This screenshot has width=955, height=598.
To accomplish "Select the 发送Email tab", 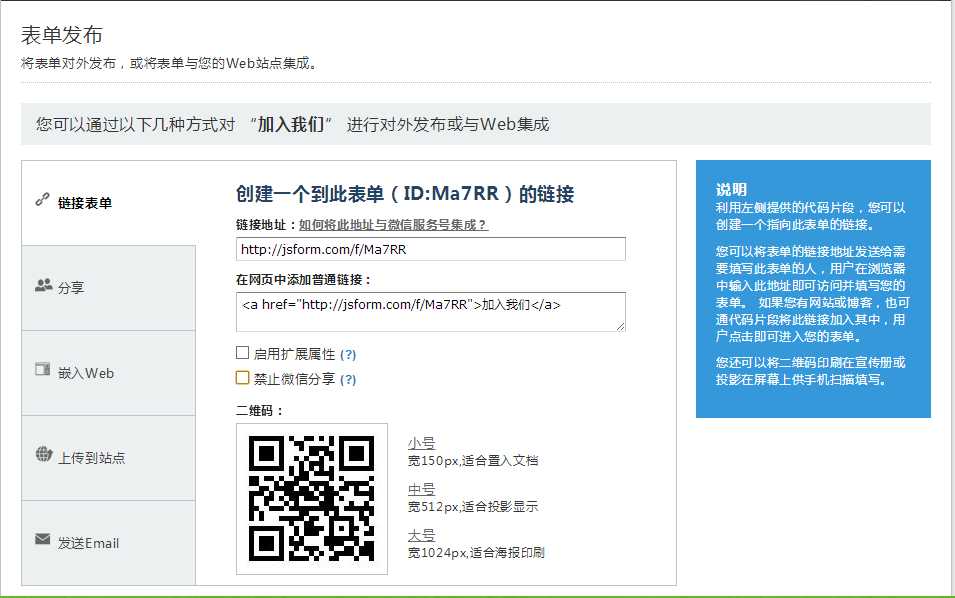I will (108, 543).
